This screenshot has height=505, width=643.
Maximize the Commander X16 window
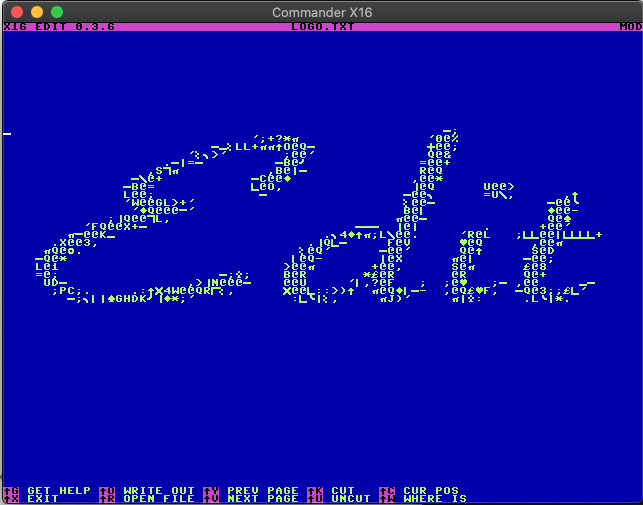(57, 12)
